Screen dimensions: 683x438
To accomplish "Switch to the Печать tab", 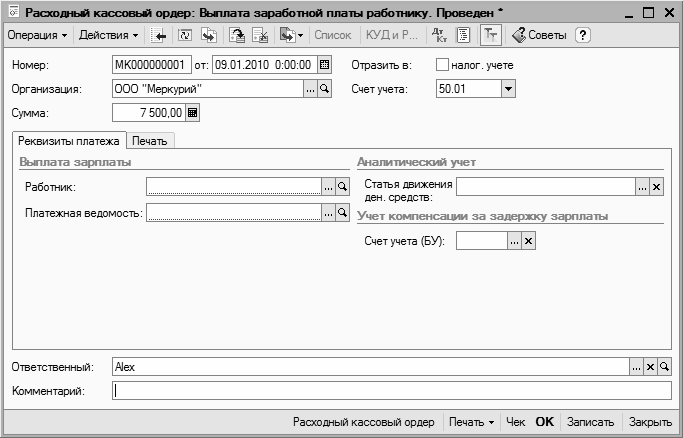I will [149, 140].
